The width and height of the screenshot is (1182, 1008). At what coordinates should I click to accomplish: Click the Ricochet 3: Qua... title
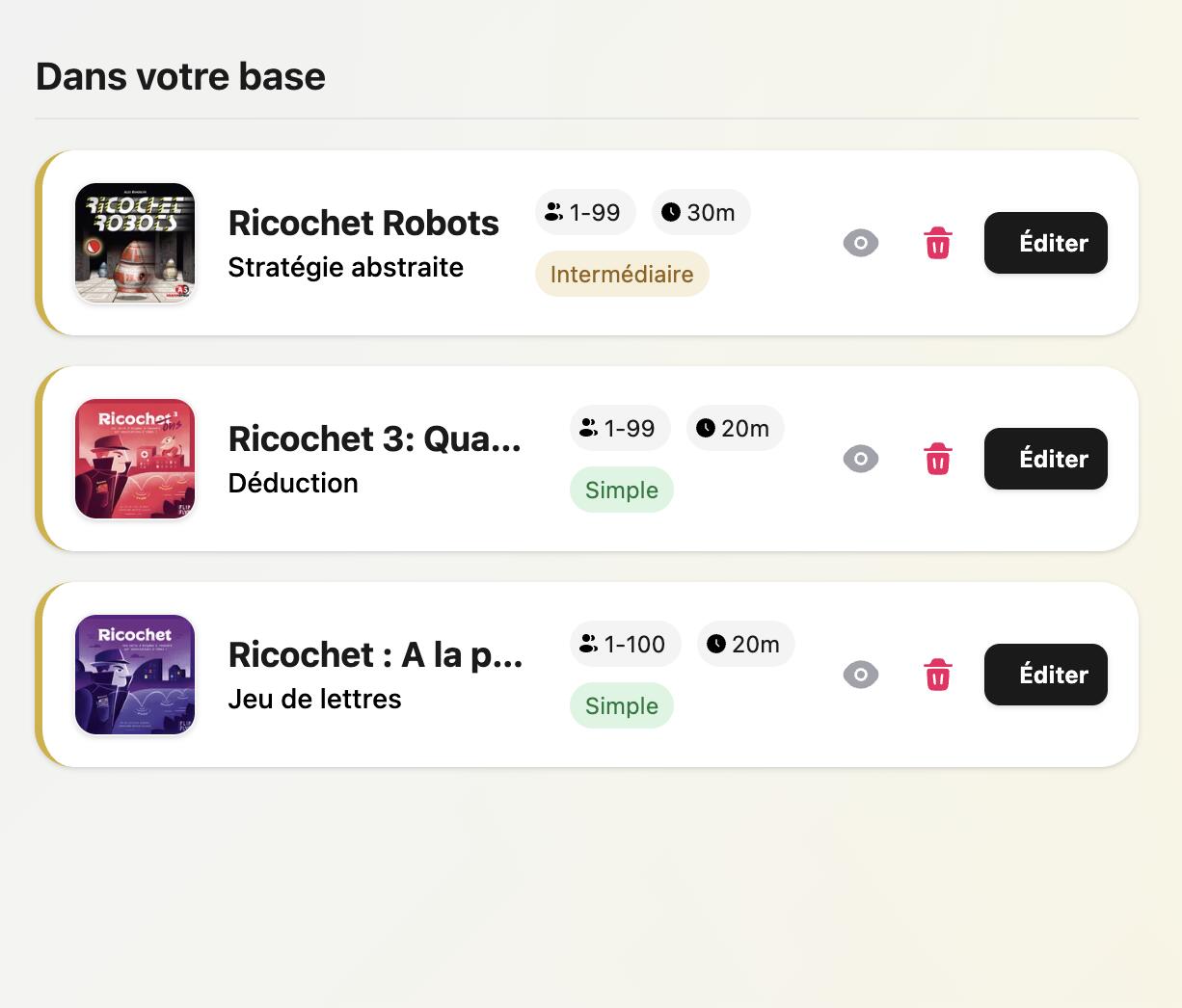tap(374, 439)
